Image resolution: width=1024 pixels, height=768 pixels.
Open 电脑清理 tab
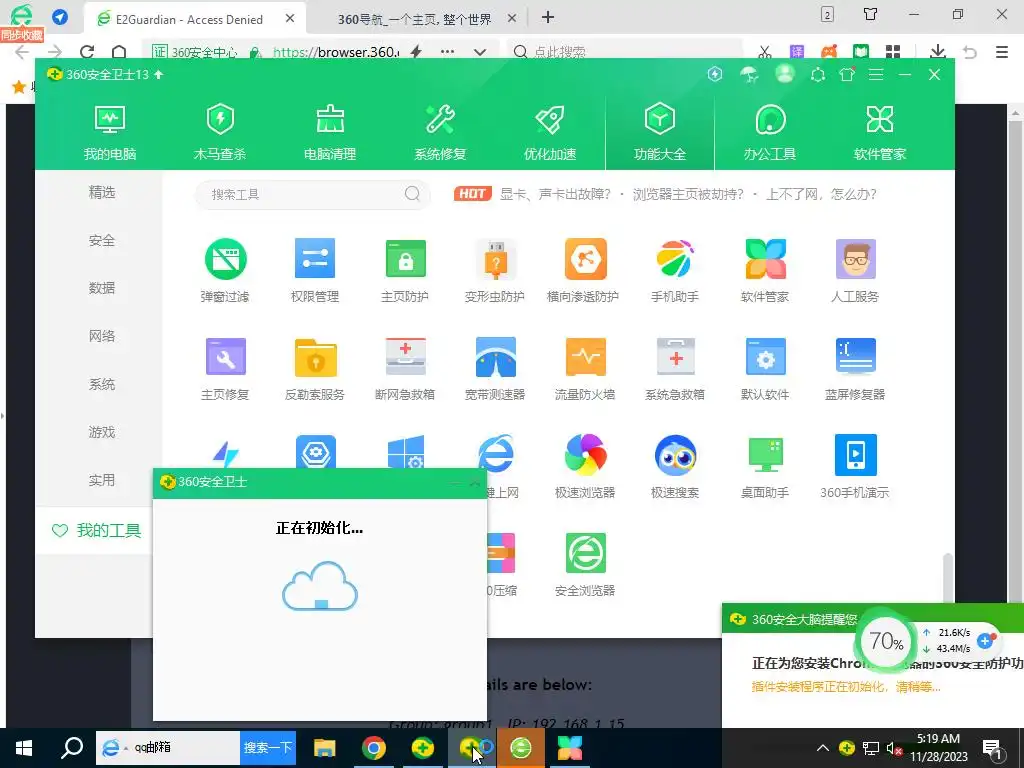[x=330, y=133]
